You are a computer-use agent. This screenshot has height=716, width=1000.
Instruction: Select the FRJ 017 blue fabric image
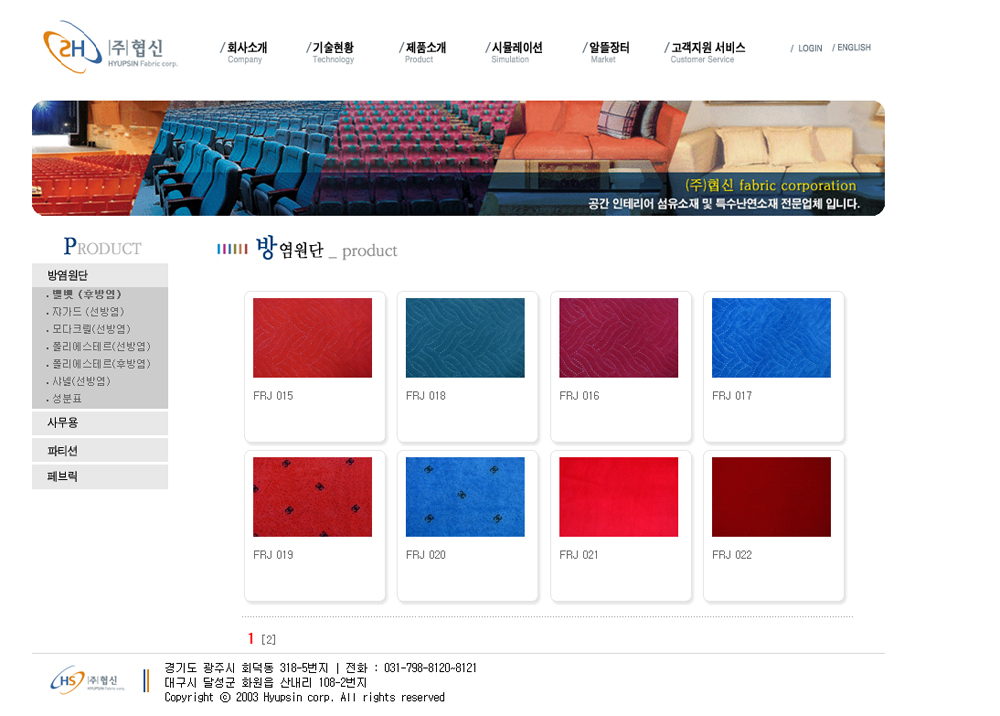click(x=771, y=338)
